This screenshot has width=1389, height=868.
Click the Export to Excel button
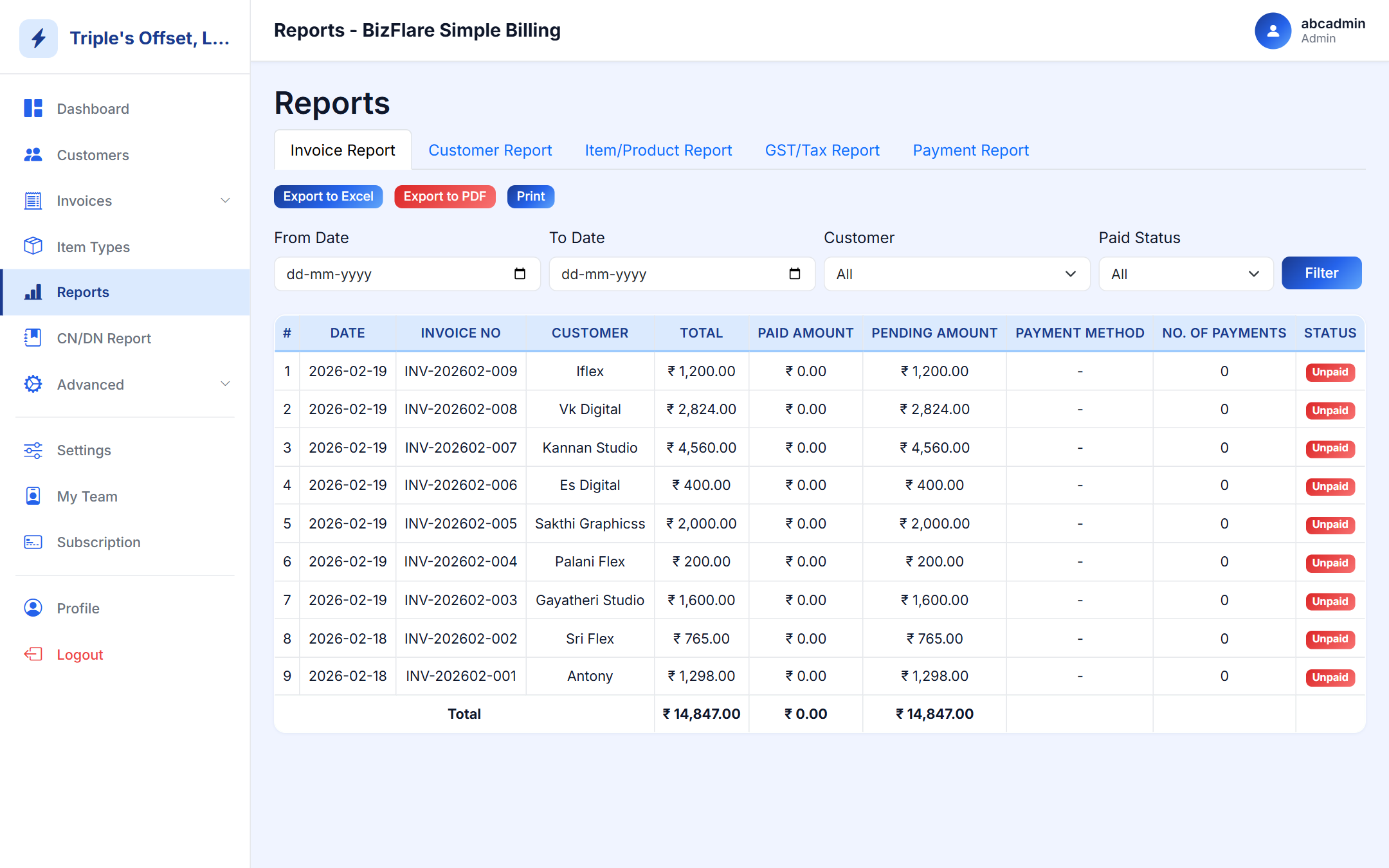(x=328, y=196)
